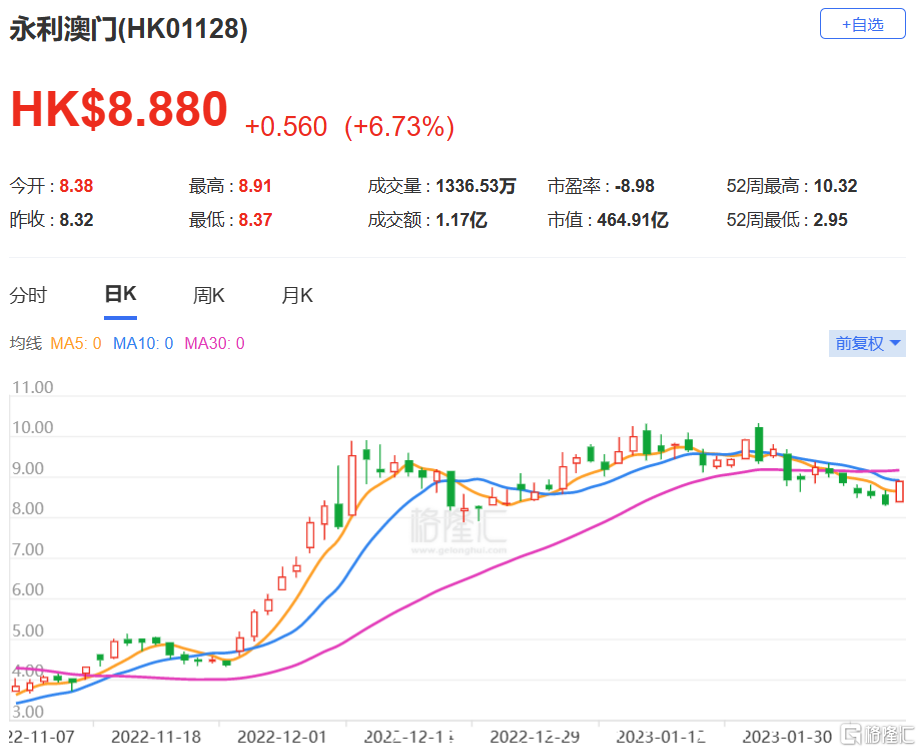Click the price change +0.560 value

[x=286, y=126]
